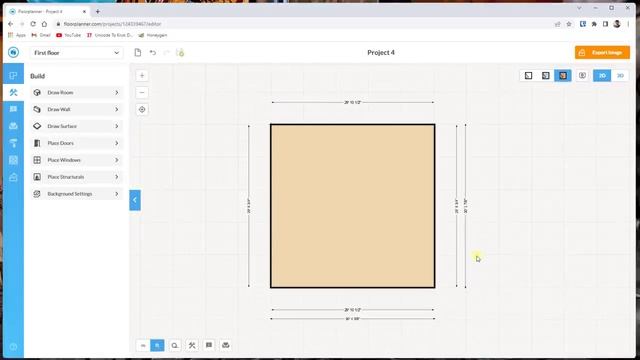Open the comment tool in bottom toolbar

209,345
